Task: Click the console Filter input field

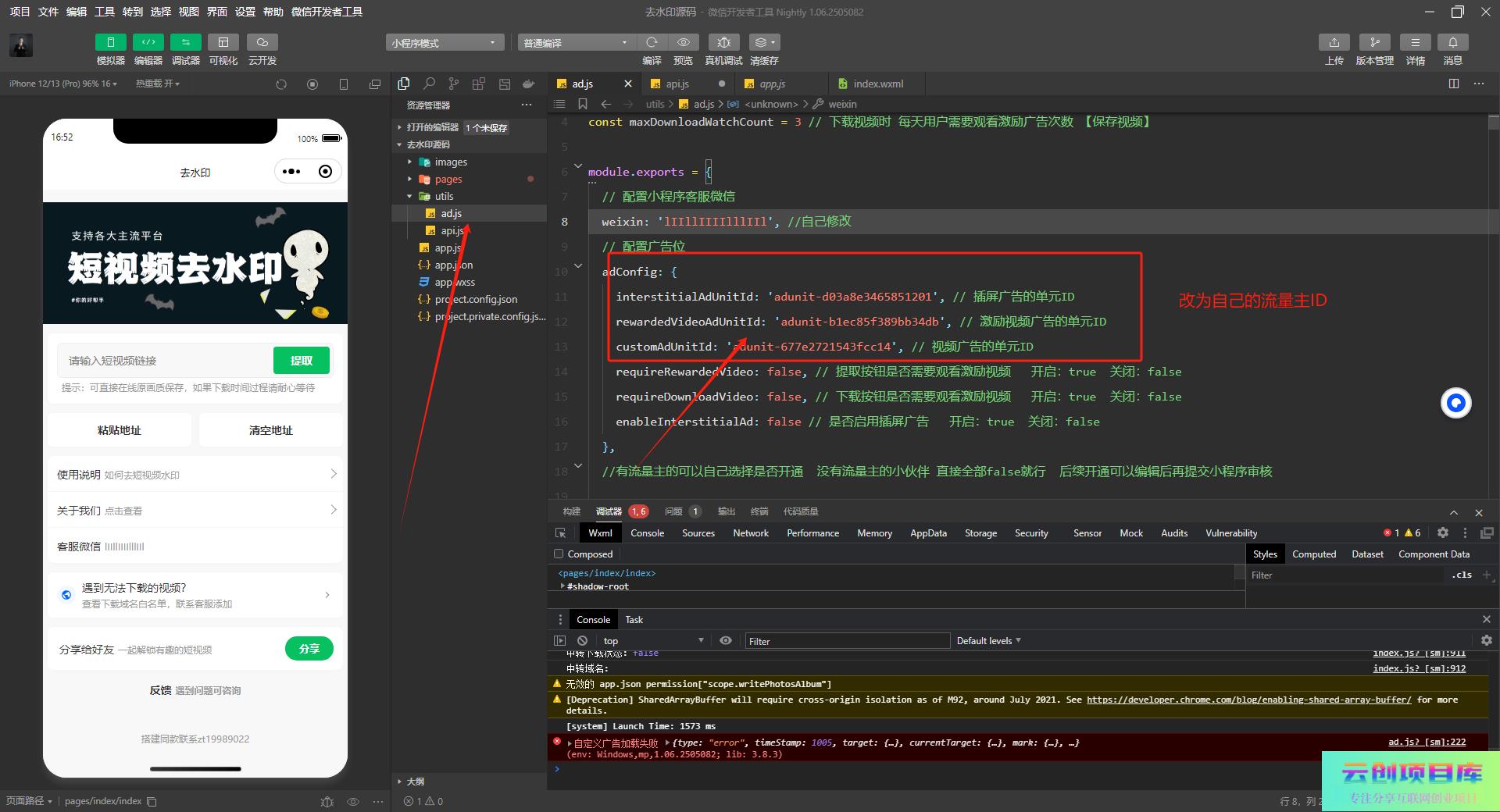Action: pyautogui.click(x=847, y=641)
